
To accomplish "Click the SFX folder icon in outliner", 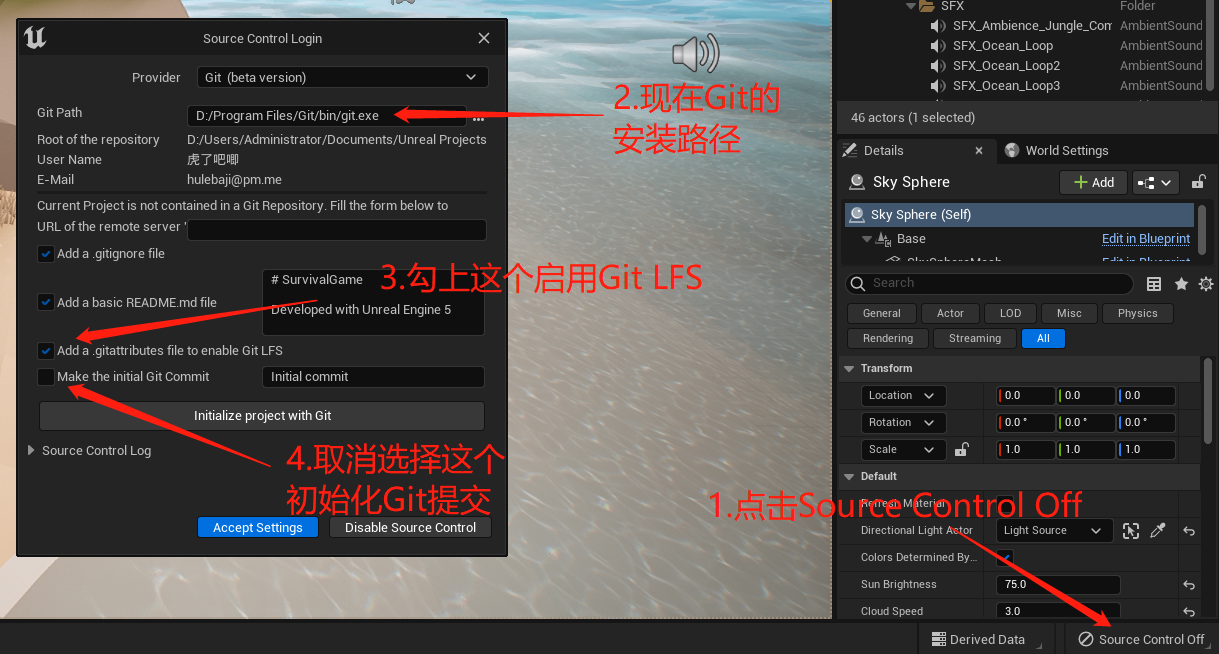I will point(927,6).
